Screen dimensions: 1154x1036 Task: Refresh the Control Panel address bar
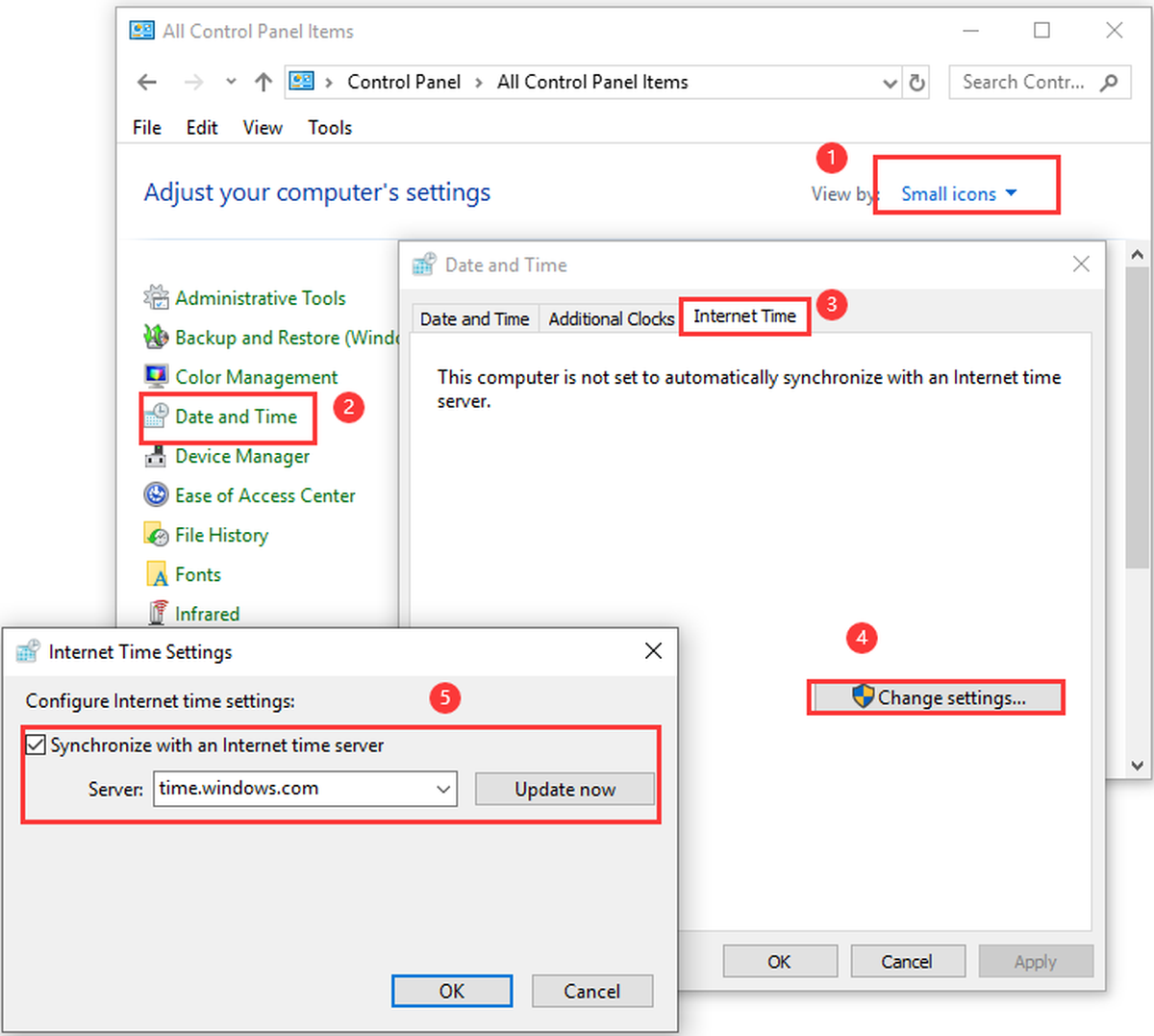(x=917, y=83)
